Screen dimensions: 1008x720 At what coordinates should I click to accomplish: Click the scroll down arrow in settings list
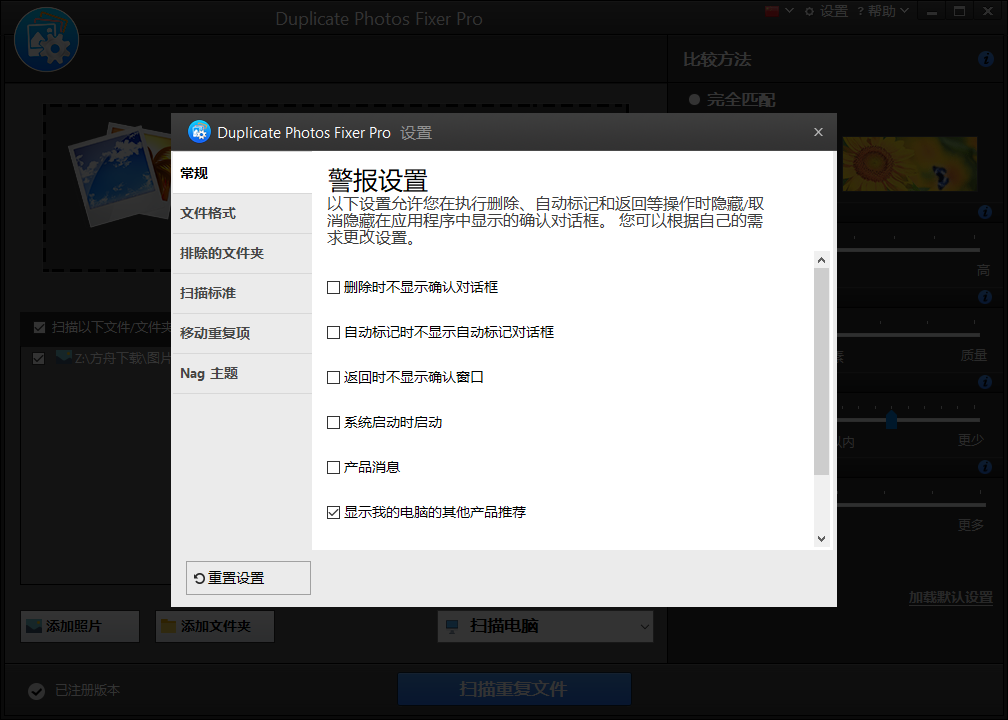(x=821, y=539)
